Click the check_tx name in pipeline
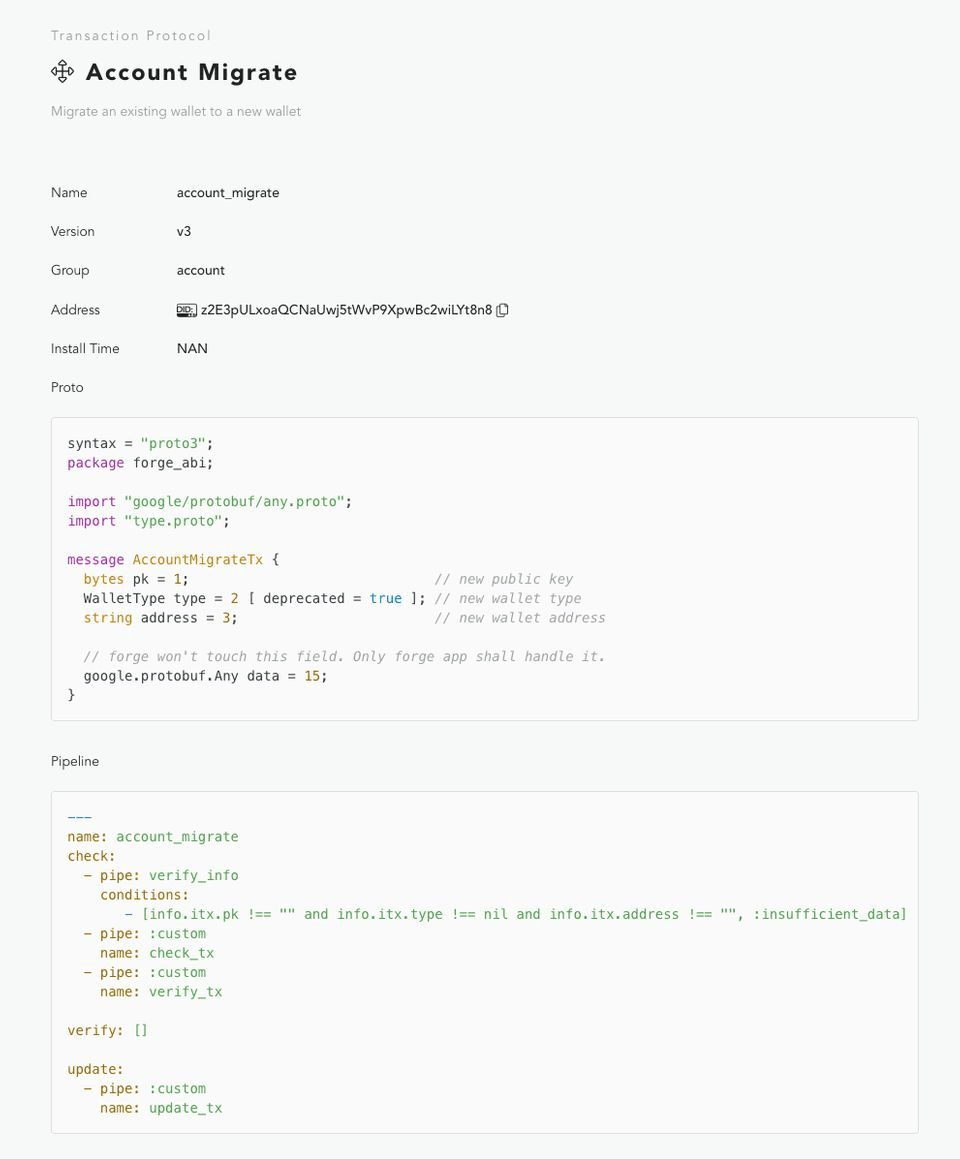Image resolution: width=960 pixels, height=1159 pixels. (182, 953)
